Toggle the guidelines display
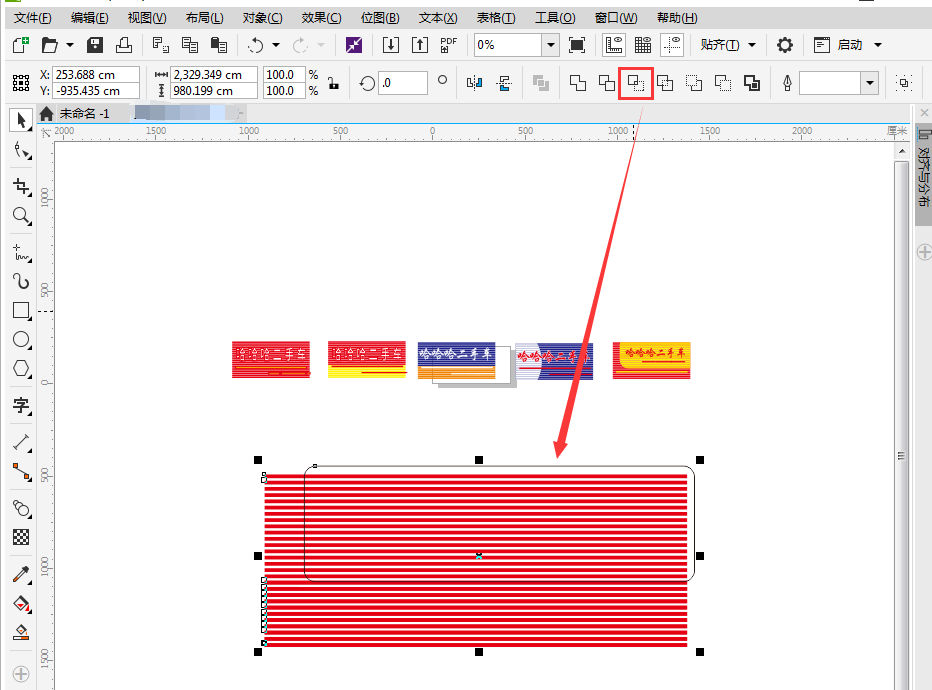This screenshot has height=690, width=932. pyautogui.click(x=672, y=45)
